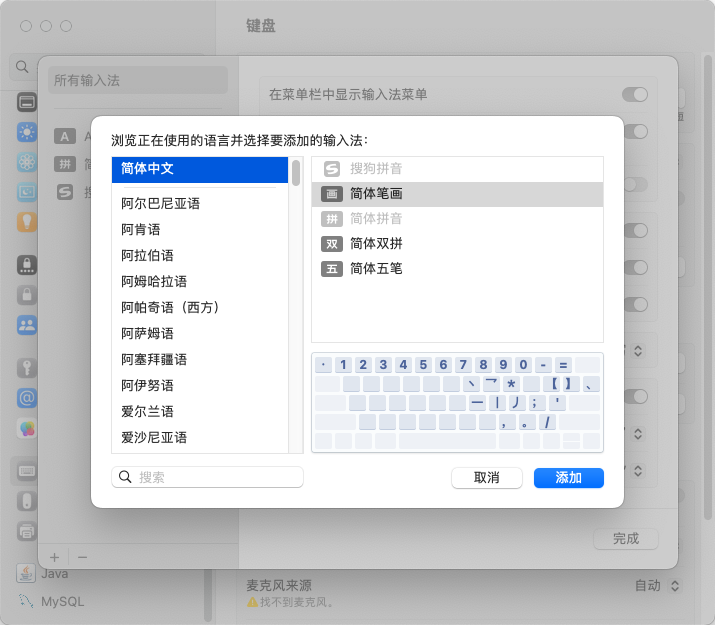The image size is (715, 625).
Task: Click the 简体双拼 双 icon
Action: click(332, 244)
